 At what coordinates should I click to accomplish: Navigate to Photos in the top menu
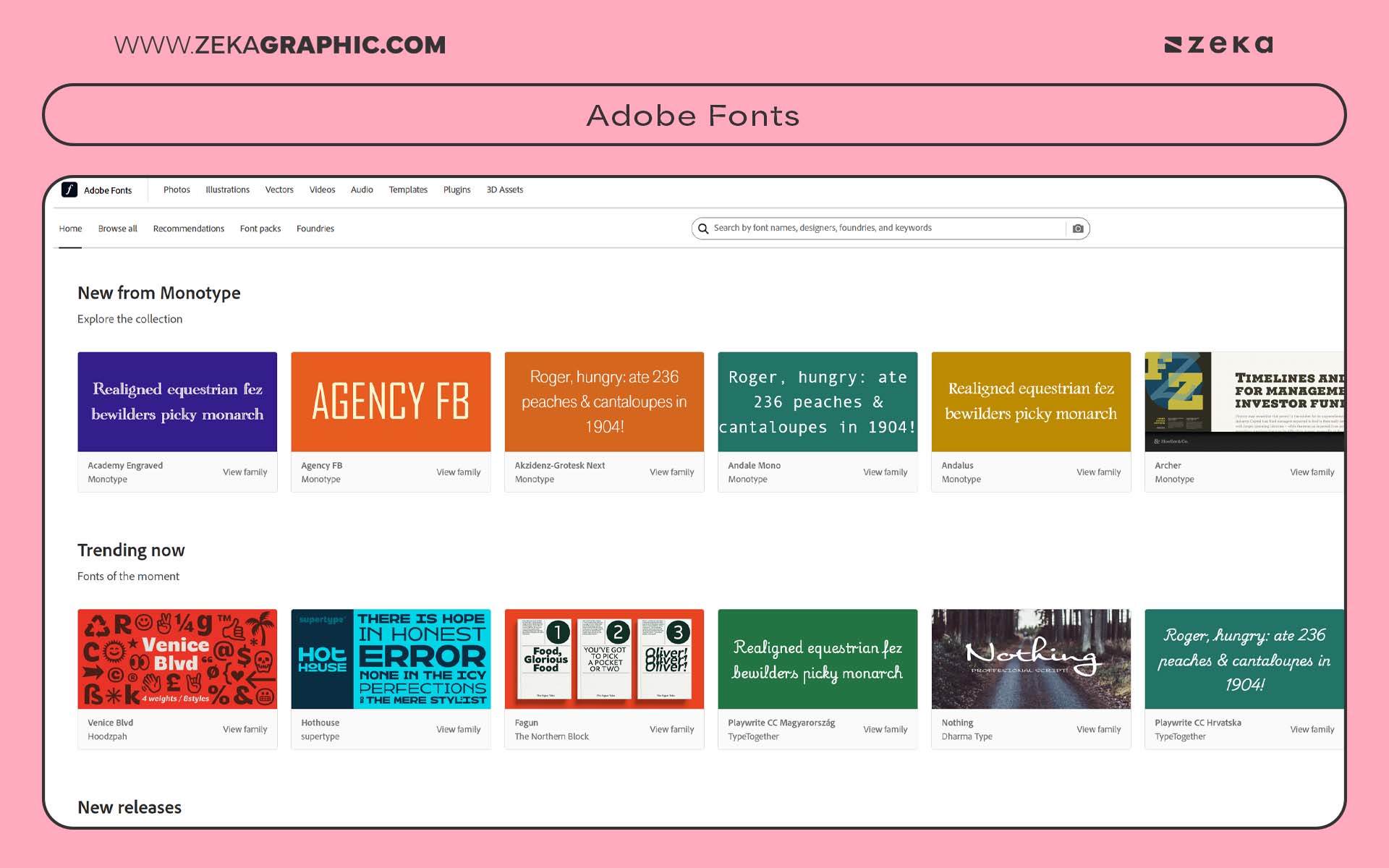[x=177, y=190]
